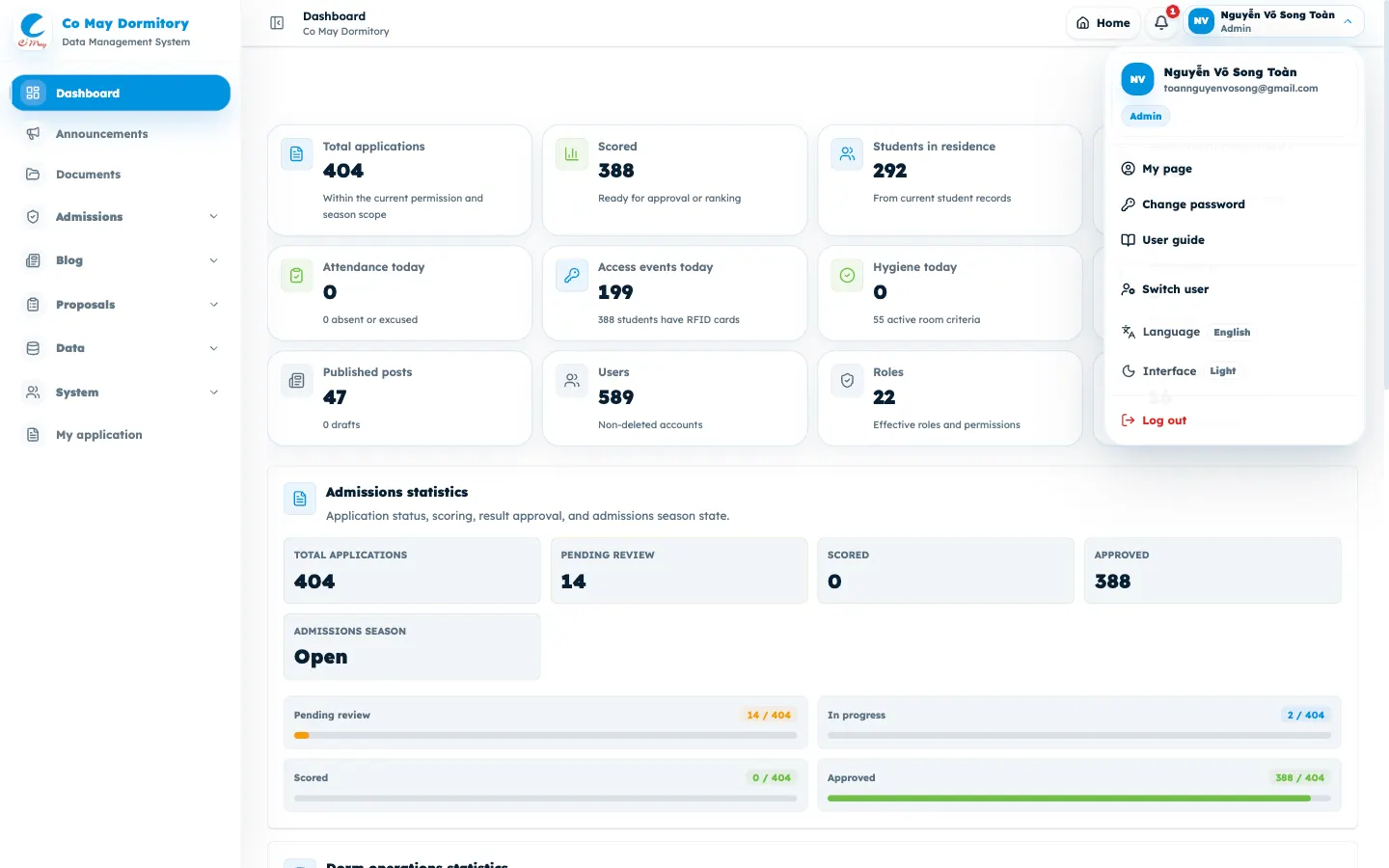Click the Approved progress bar
Screen dimensions: 1389x868
pyautogui.click(x=1078, y=799)
